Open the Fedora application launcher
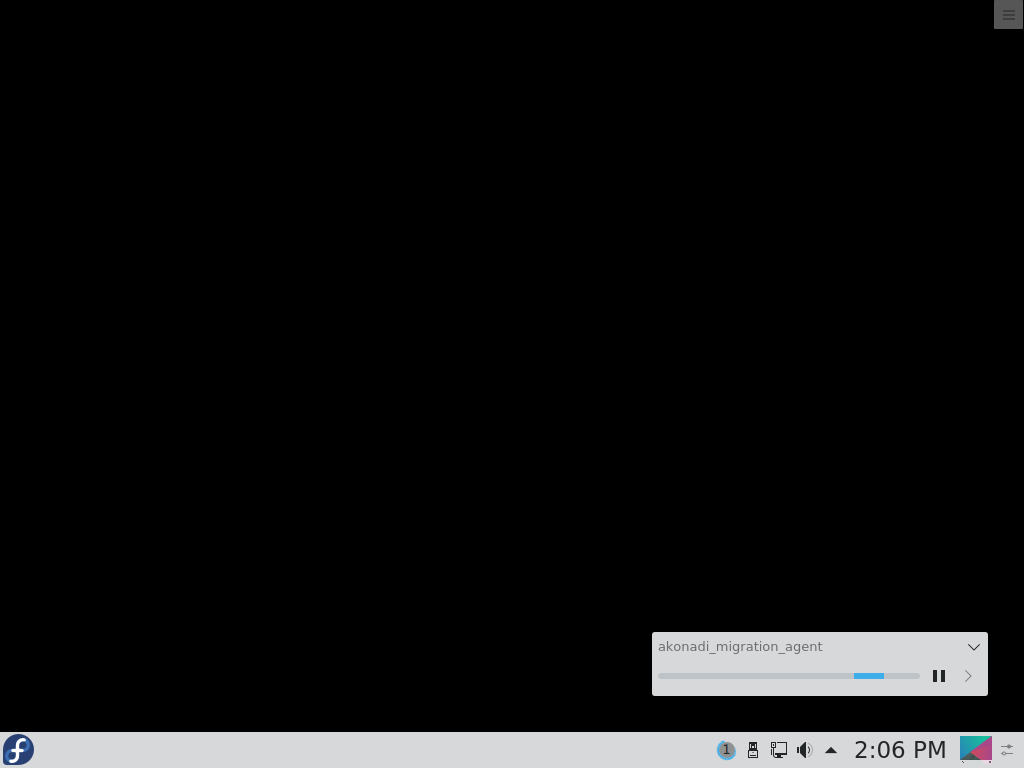Viewport: 1024px width, 768px height. coord(18,750)
